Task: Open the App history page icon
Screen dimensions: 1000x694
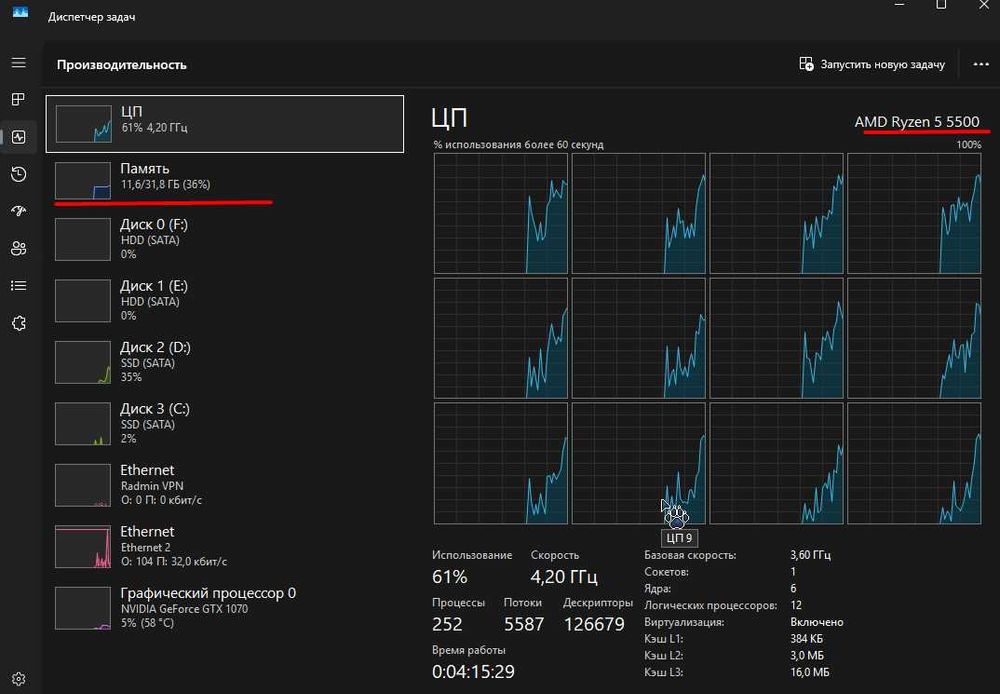Action: tap(18, 174)
